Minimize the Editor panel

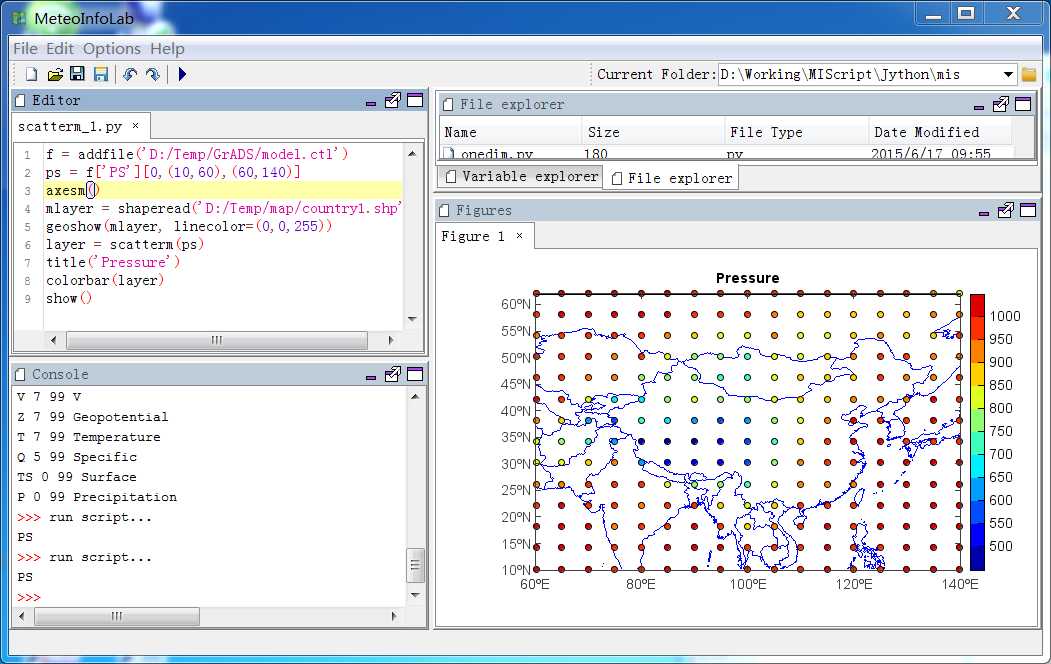(371, 103)
